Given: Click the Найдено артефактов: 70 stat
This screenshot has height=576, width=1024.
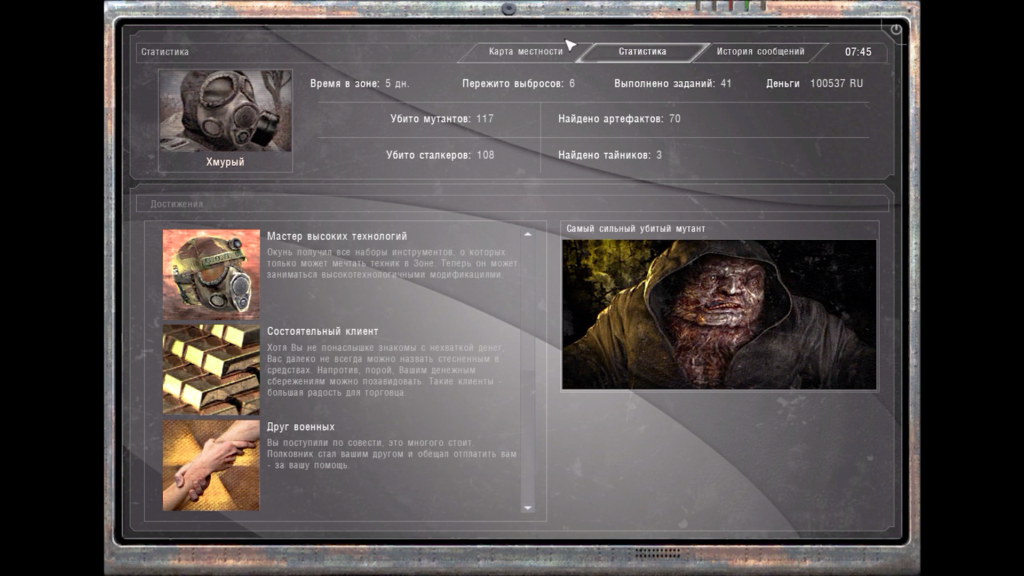Looking at the screenshot, I should click(619, 119).
